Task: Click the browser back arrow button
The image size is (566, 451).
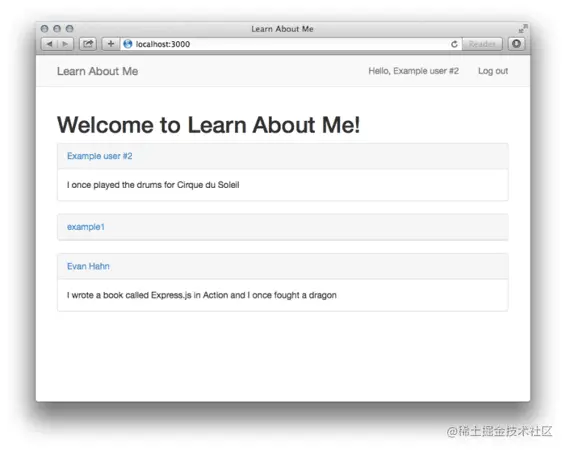Action: [x=49, y=44]
